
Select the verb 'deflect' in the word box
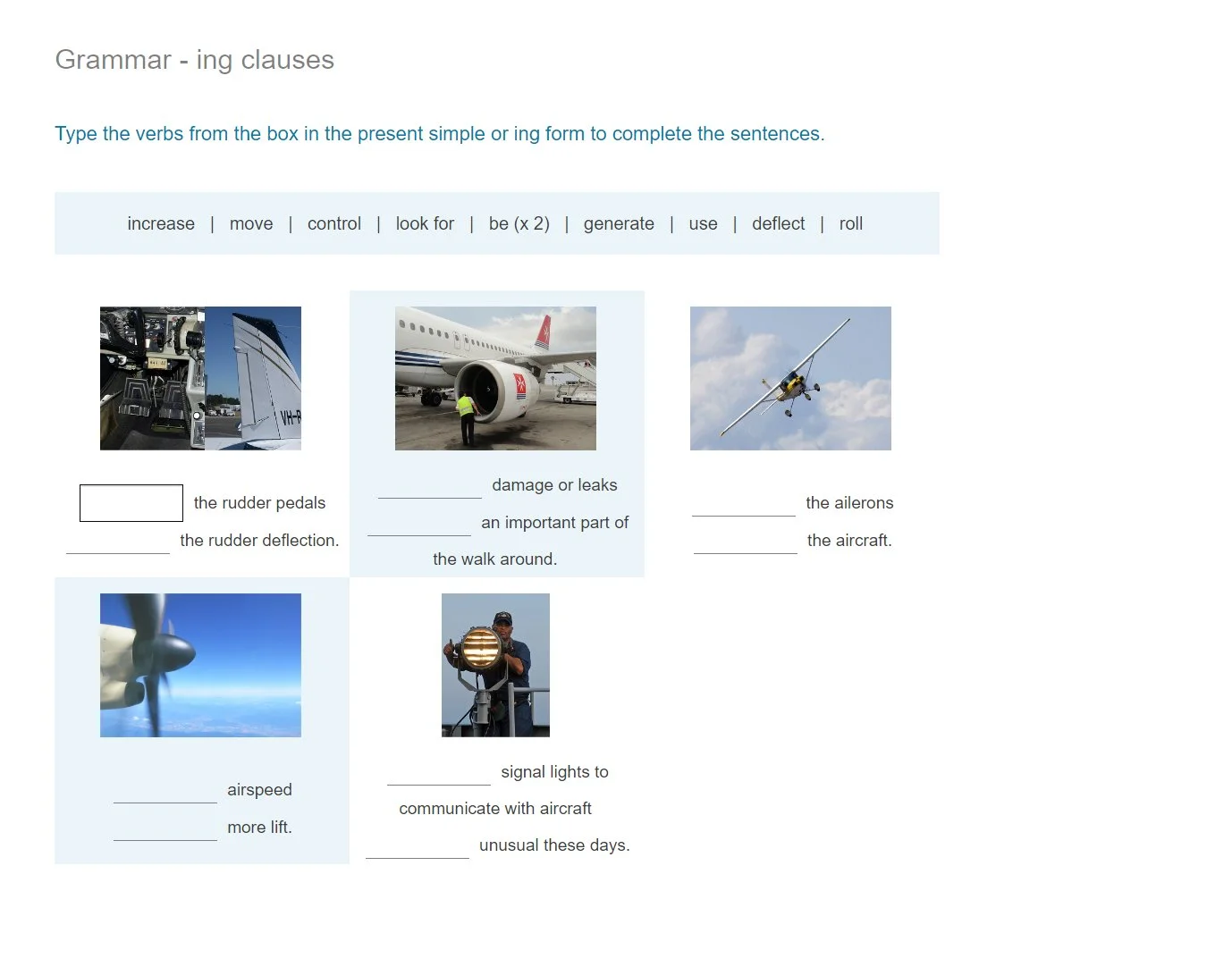[x=778, y=223]
